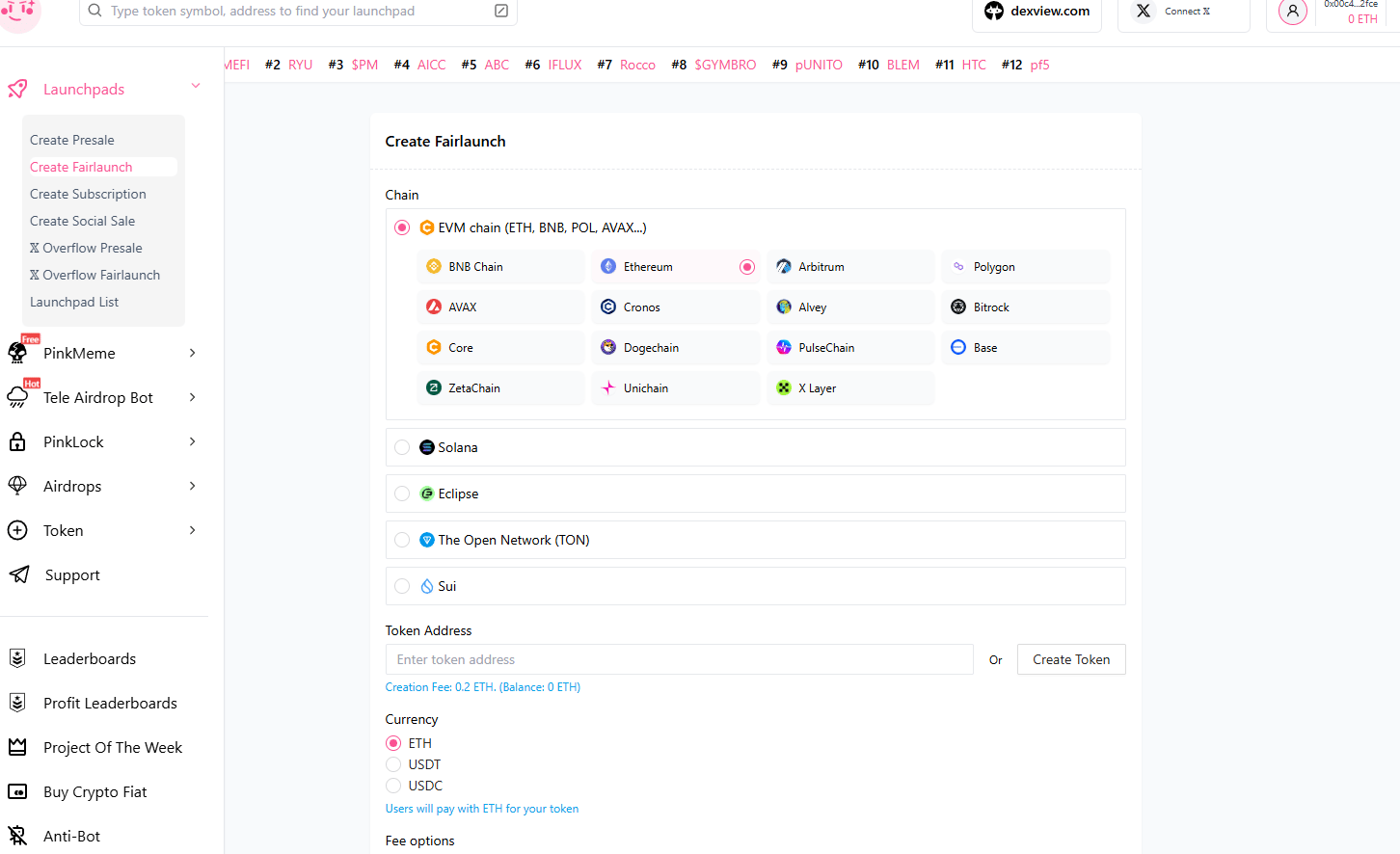Click the dexview.com logo icon
This screenshot has height=854, width=1400.
[994, 11]
